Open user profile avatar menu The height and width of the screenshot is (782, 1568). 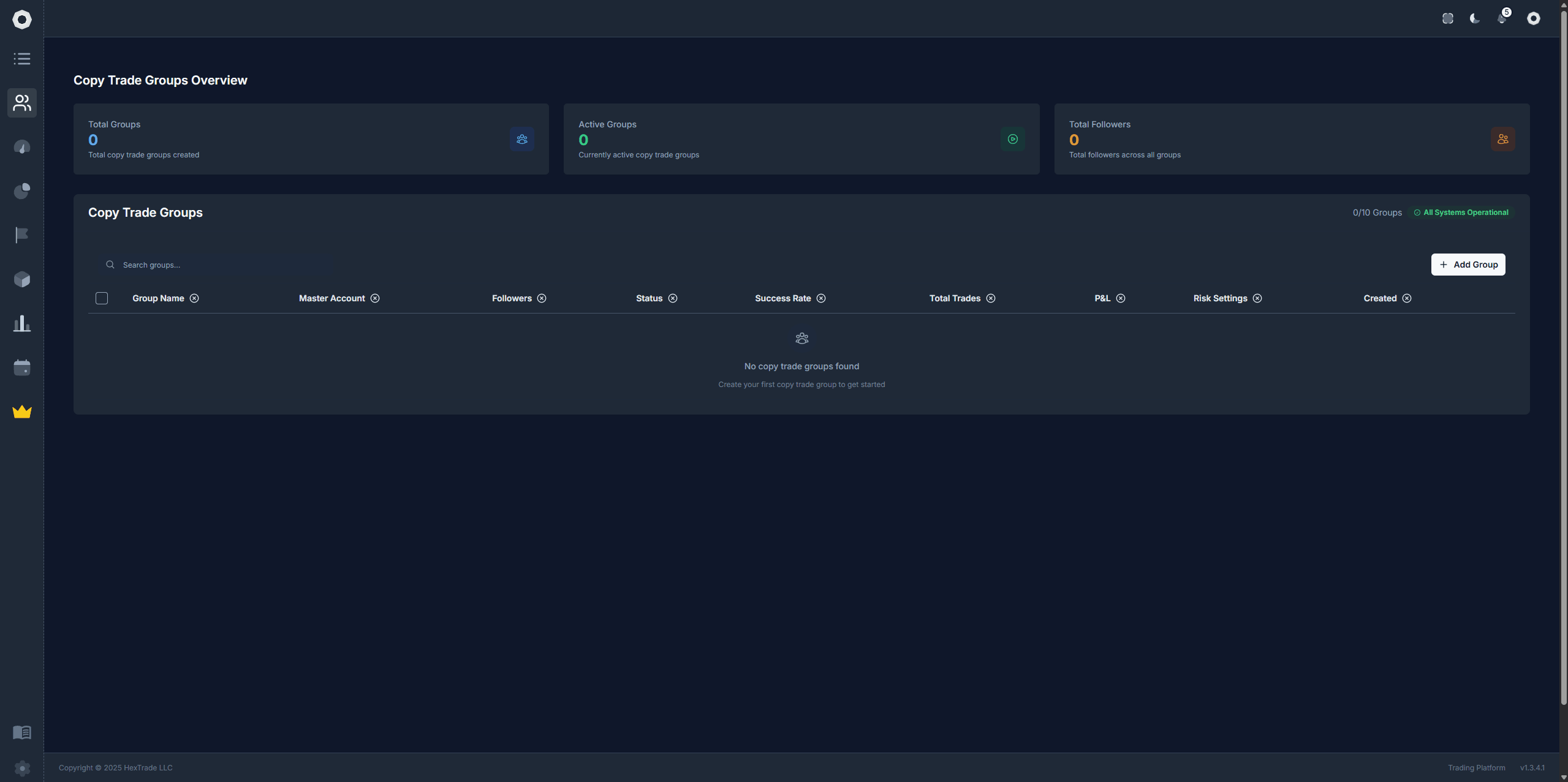[1534, 18]
